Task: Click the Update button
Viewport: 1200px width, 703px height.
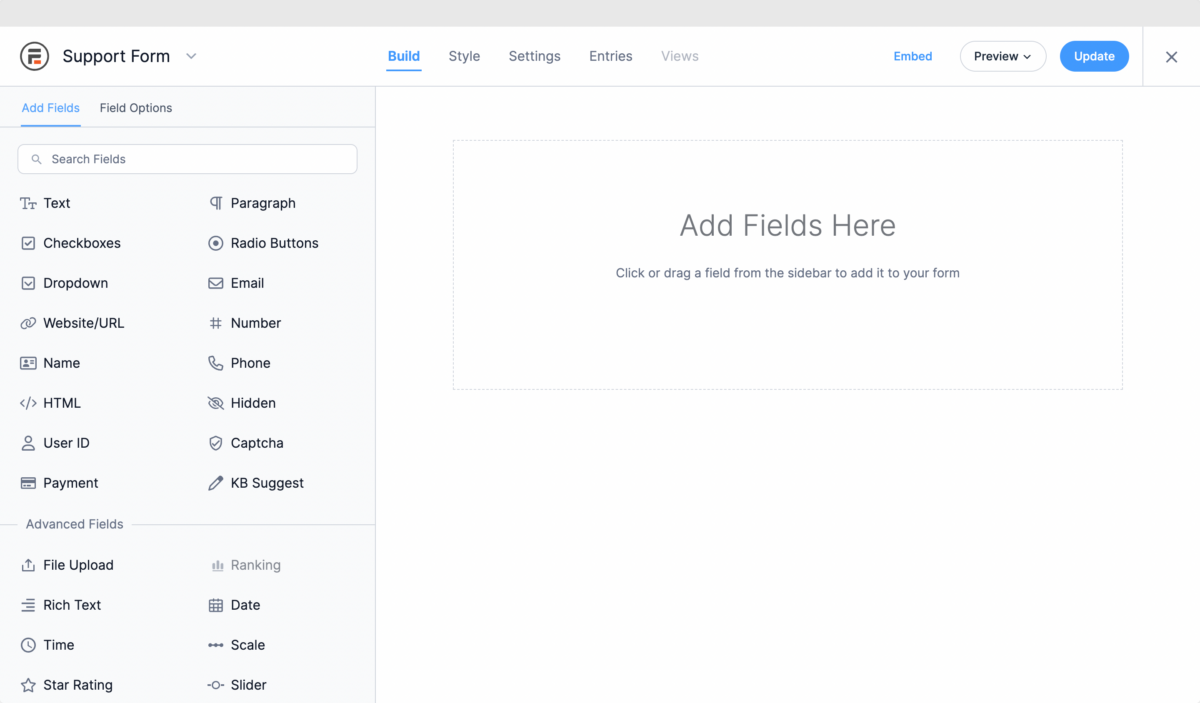Action: (x=1094, y=56)
